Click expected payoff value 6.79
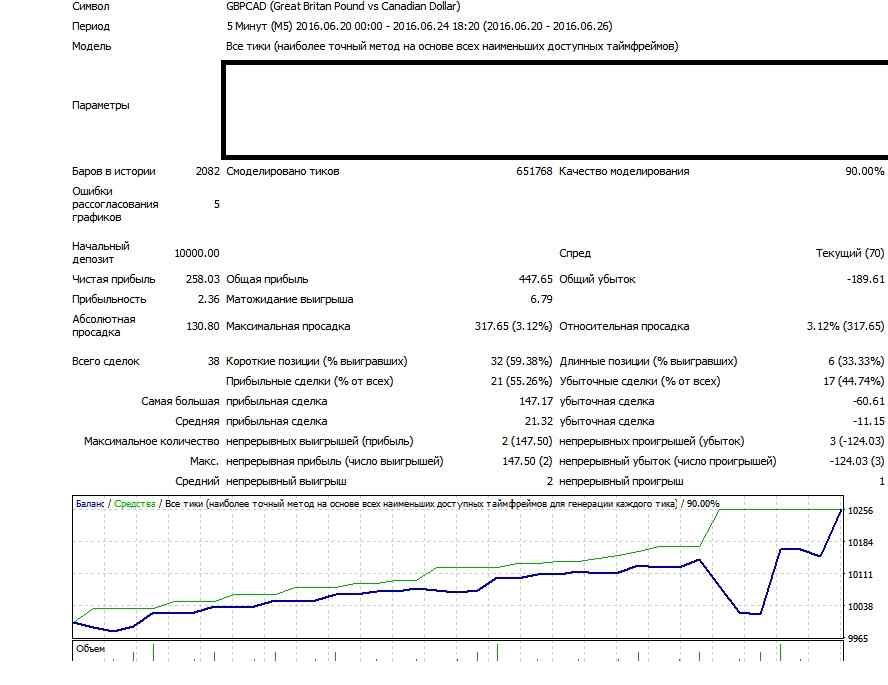The width and height of the screenshot is (888, 685). point(541,299)
